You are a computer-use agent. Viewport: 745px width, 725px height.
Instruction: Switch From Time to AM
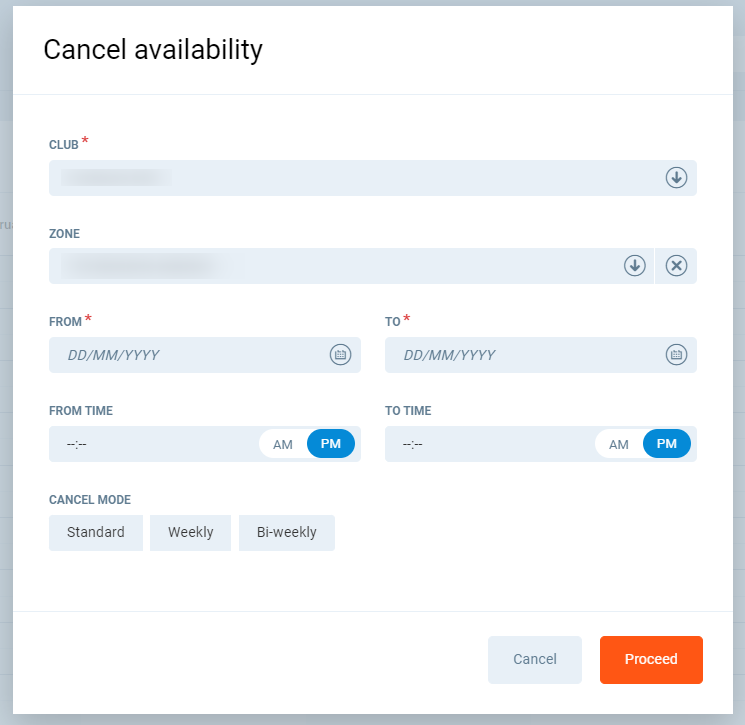pos(283,444)
